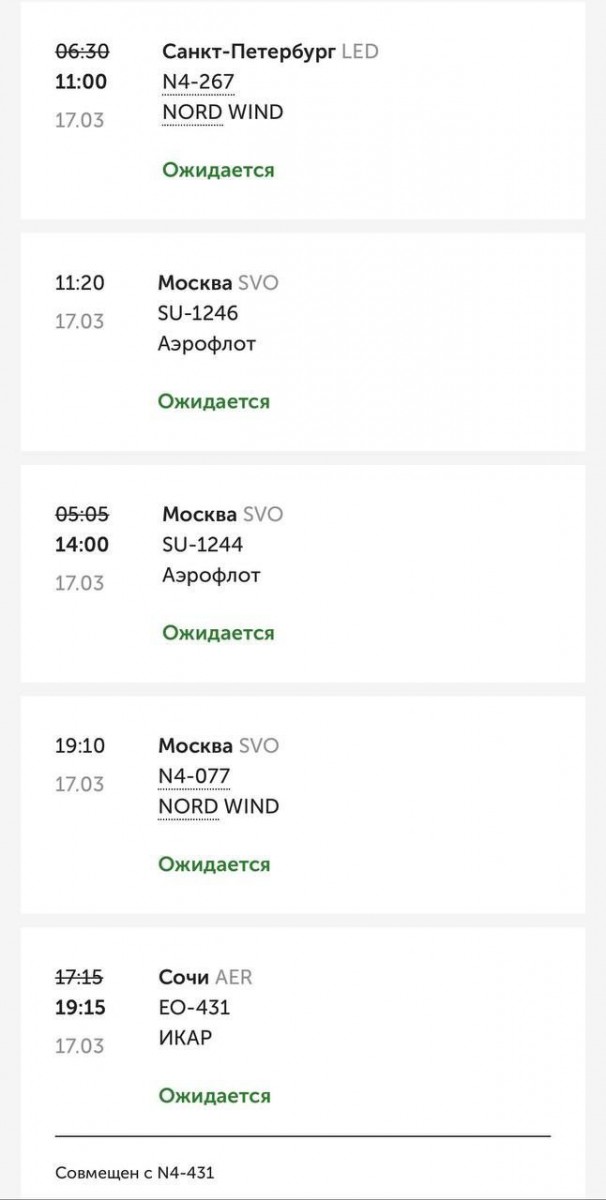606x1200 pixels.
Task: Open flight SU-1246 details
Action: click(198, 314)
